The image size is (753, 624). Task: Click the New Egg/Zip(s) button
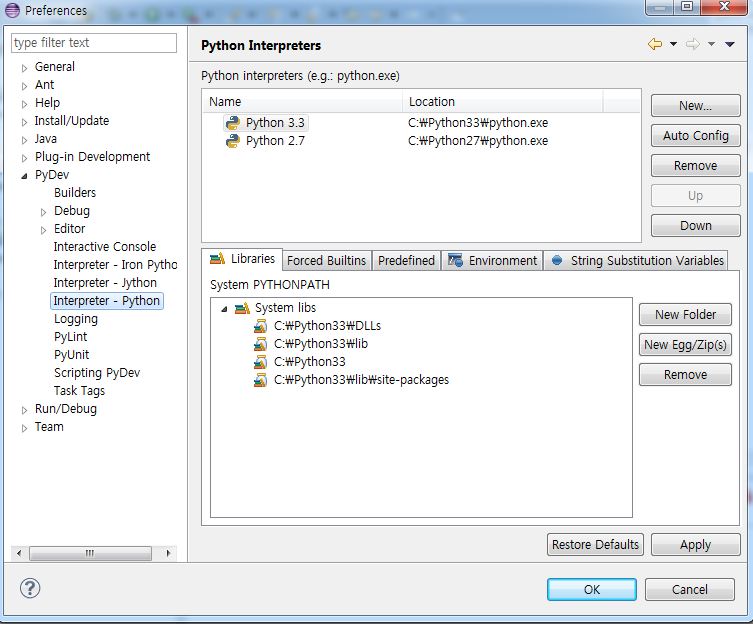point(685,344)
